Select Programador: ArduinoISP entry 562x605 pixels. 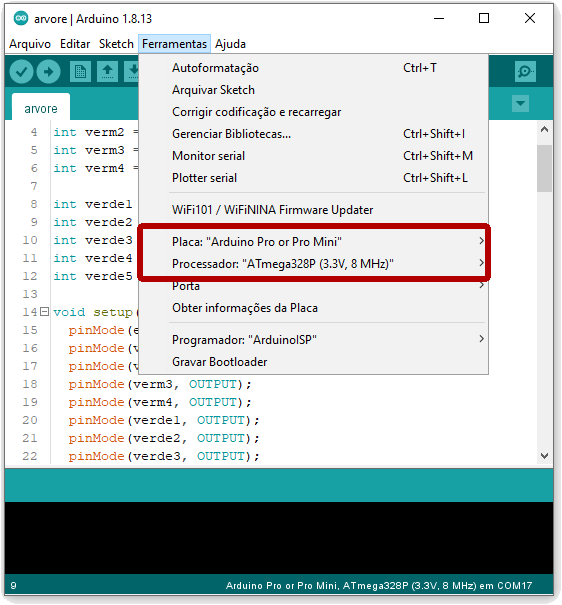pos(313,340)
